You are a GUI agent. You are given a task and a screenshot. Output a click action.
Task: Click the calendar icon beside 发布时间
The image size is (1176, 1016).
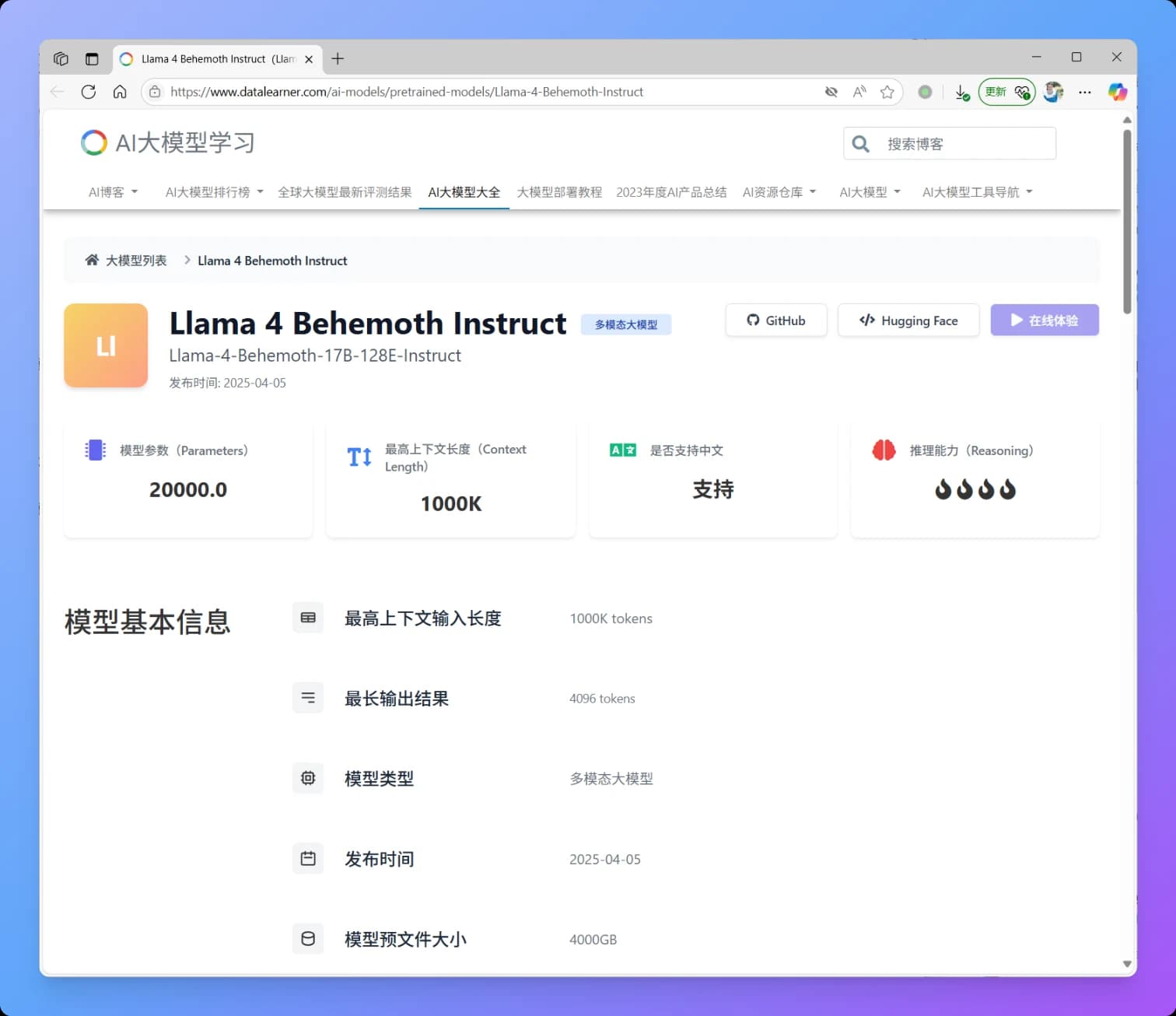click(307, 858)
